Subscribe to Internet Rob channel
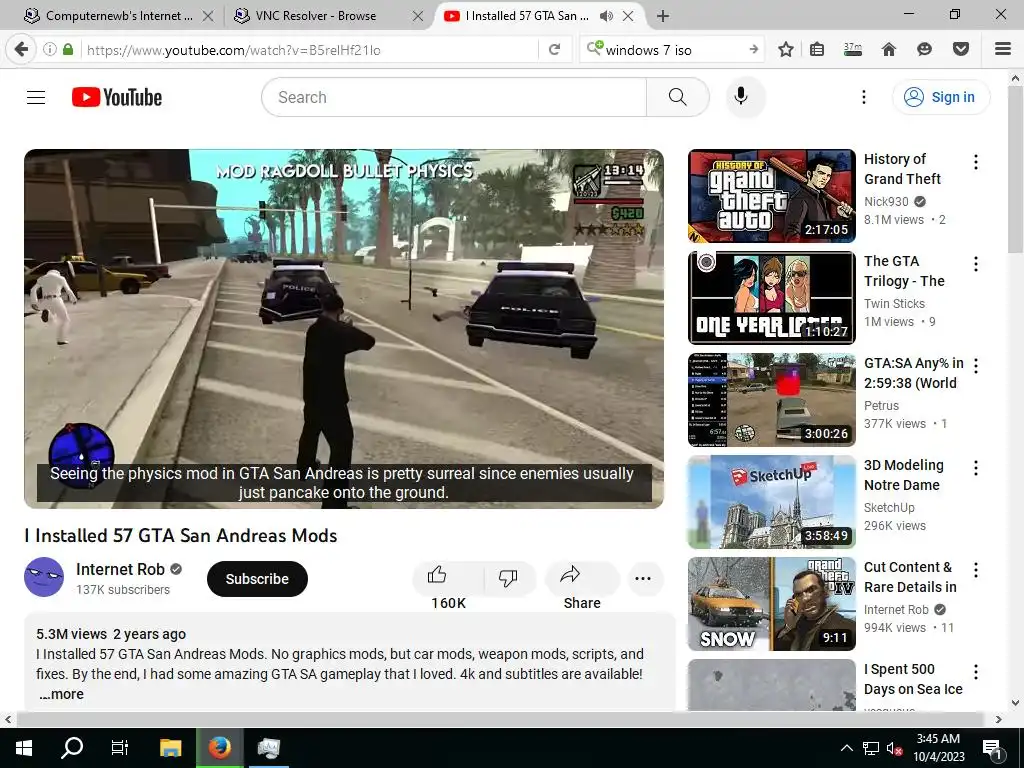 tap(257, 579)
